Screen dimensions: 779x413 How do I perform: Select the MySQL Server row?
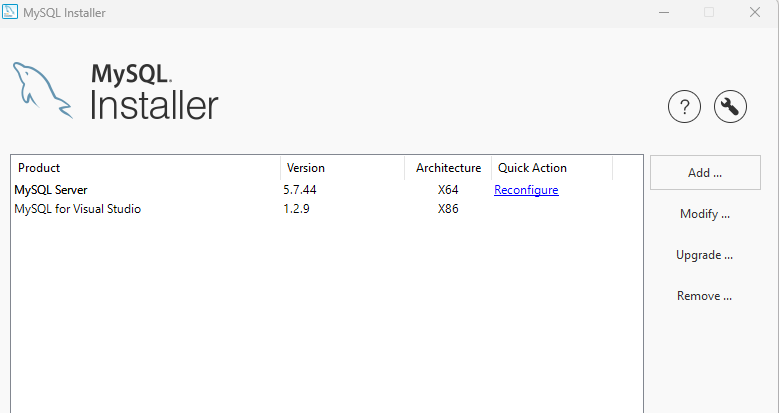[x=327, y=190]
